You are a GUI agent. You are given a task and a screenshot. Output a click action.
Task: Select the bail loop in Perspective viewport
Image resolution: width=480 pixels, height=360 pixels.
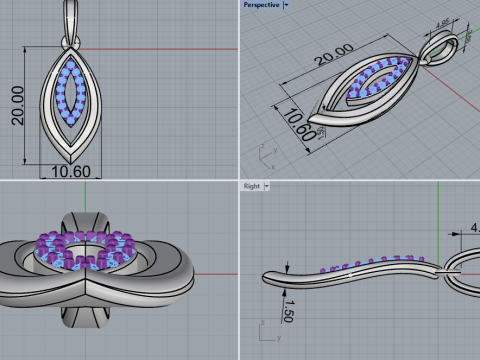tap(439, 48)
